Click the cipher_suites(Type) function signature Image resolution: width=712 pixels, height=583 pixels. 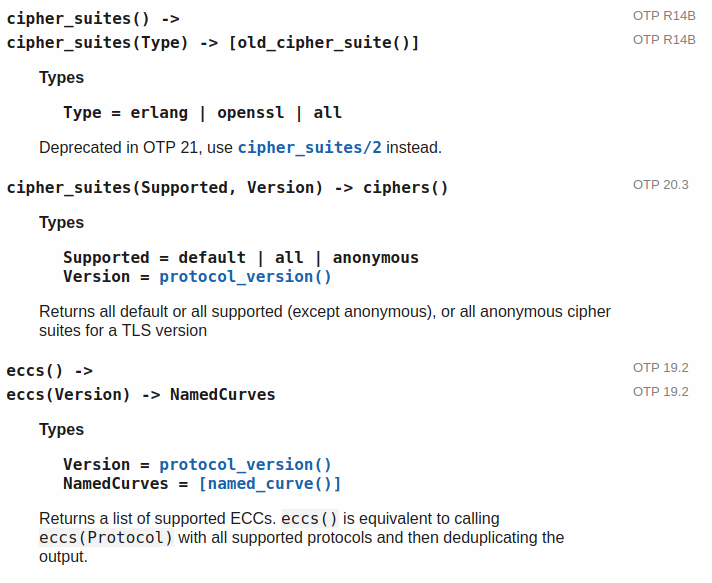click(212, 43)
